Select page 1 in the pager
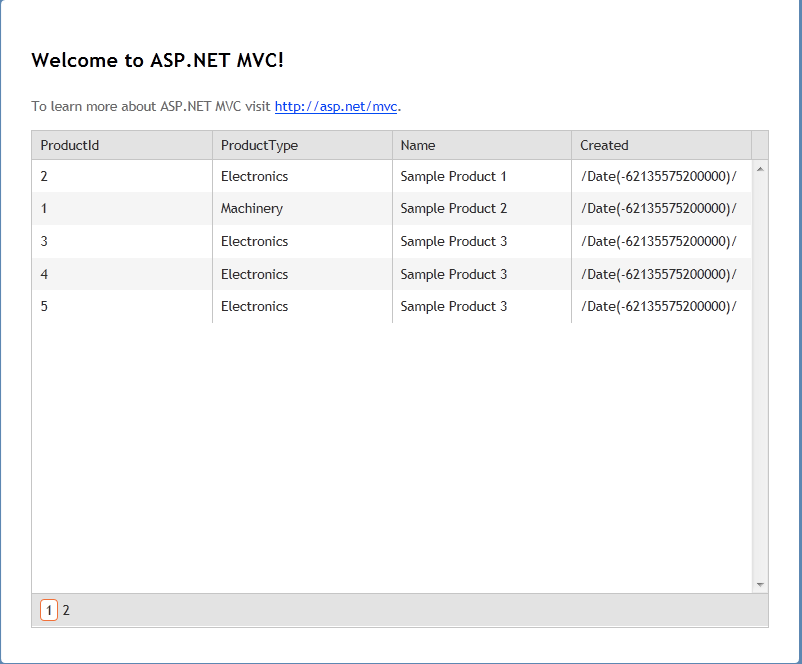 pos(48,610)
